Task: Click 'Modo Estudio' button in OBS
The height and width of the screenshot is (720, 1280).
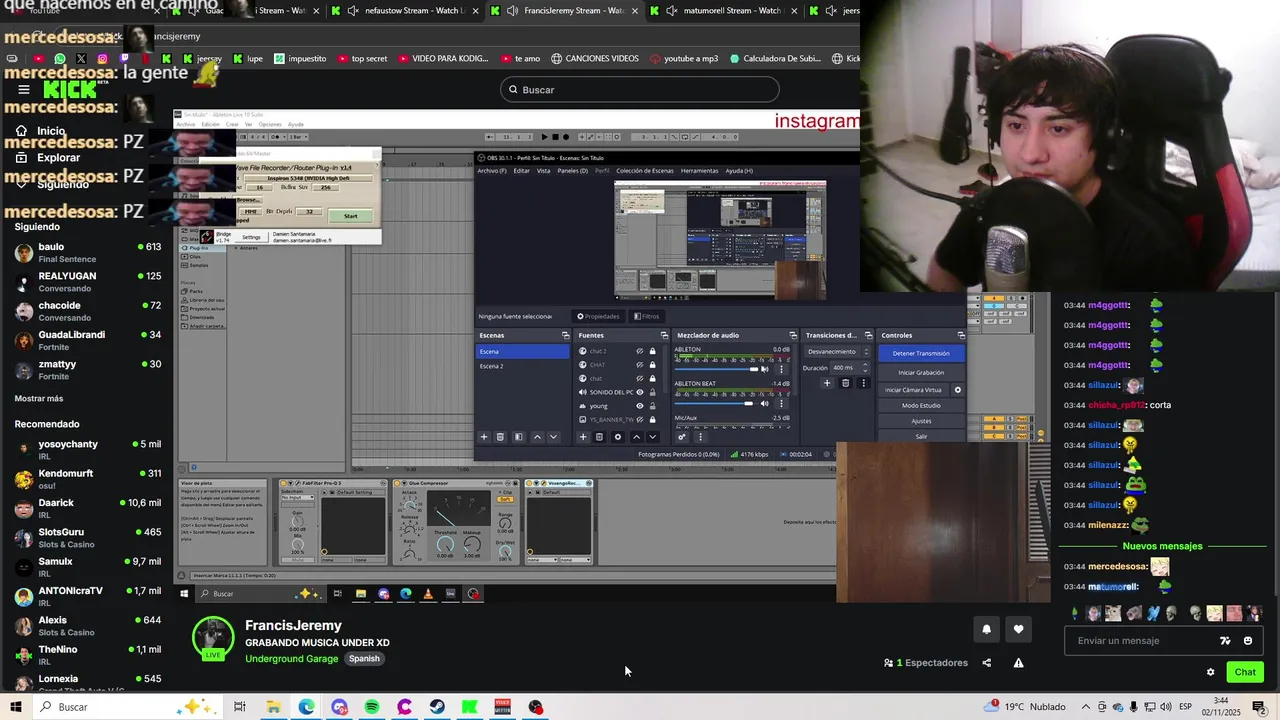Action: click(x=921, y=406)
